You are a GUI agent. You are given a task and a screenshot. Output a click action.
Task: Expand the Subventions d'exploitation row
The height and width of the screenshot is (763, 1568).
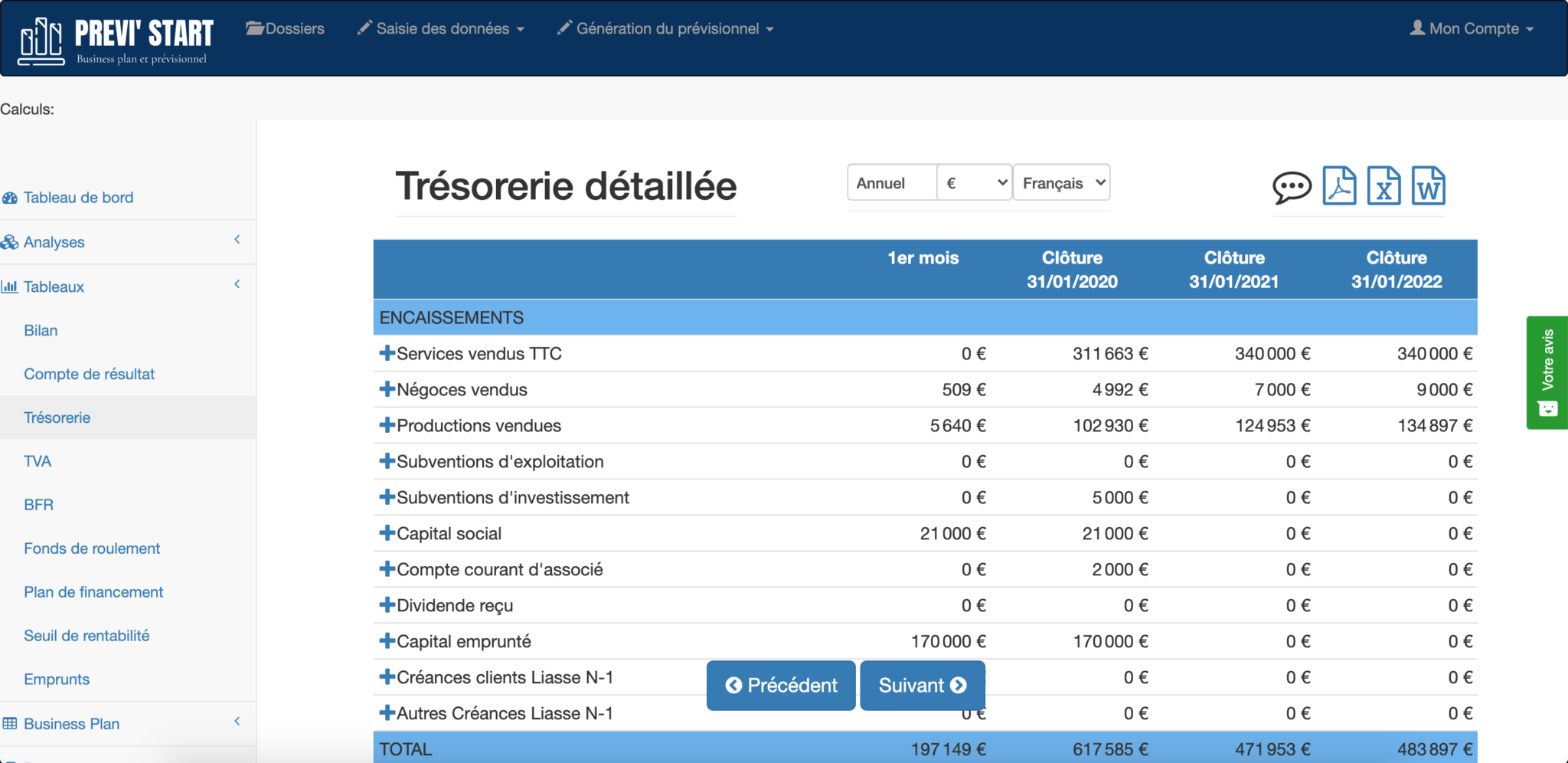point(386,461)
